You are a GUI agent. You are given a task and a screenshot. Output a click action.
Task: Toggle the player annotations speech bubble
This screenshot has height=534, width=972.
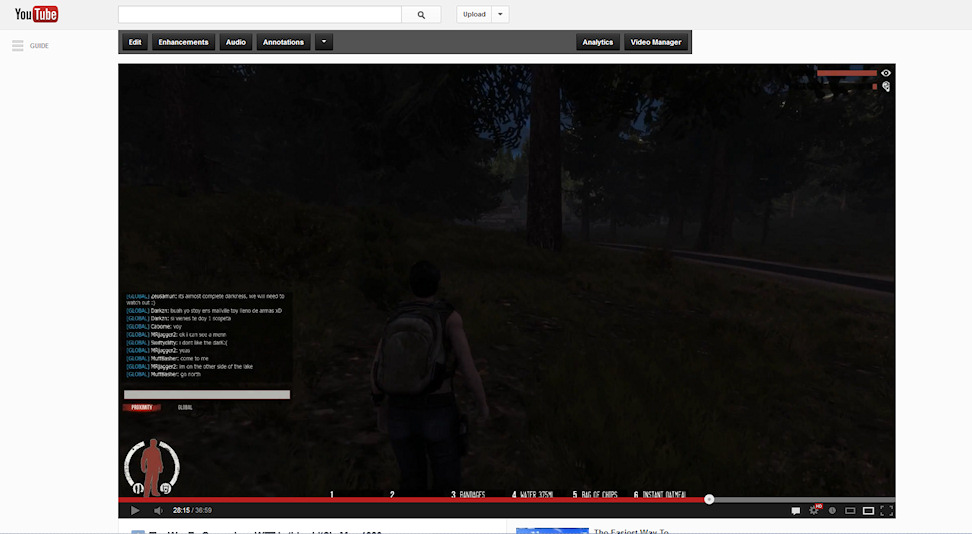pyautogui.click(x=795, y=510)
